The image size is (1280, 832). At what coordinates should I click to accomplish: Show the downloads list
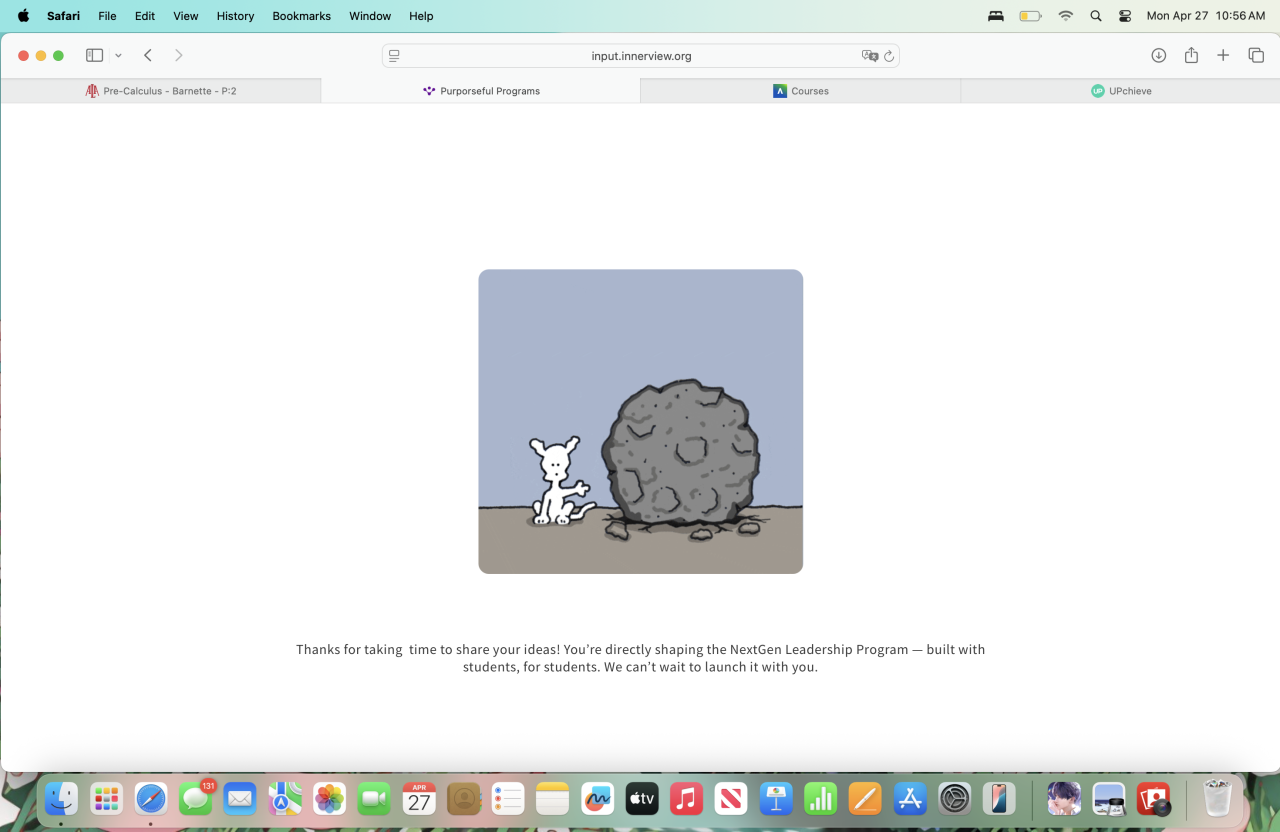(x=1158, y=56)
